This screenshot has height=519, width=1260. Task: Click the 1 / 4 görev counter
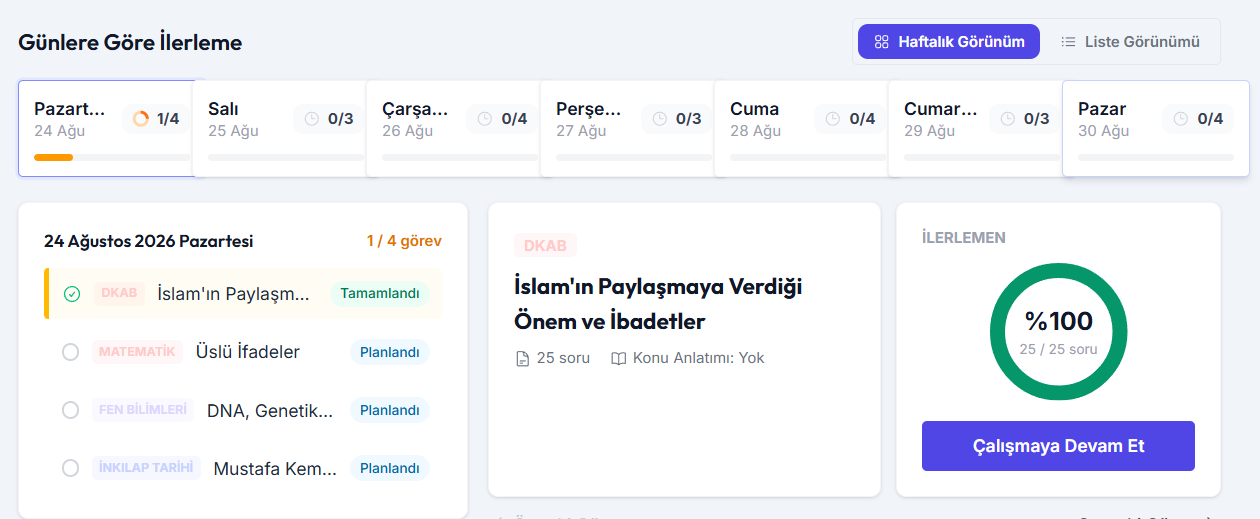pos(404,241)
